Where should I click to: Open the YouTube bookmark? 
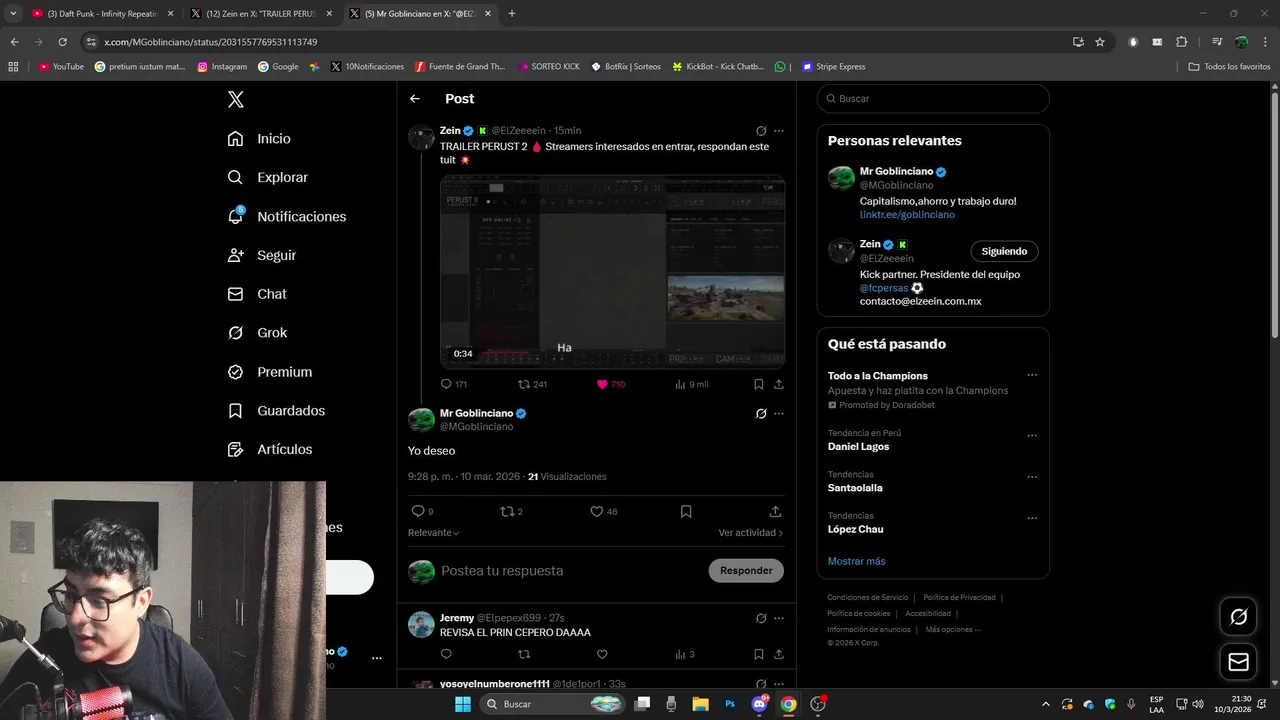click(x=62, y=67)
